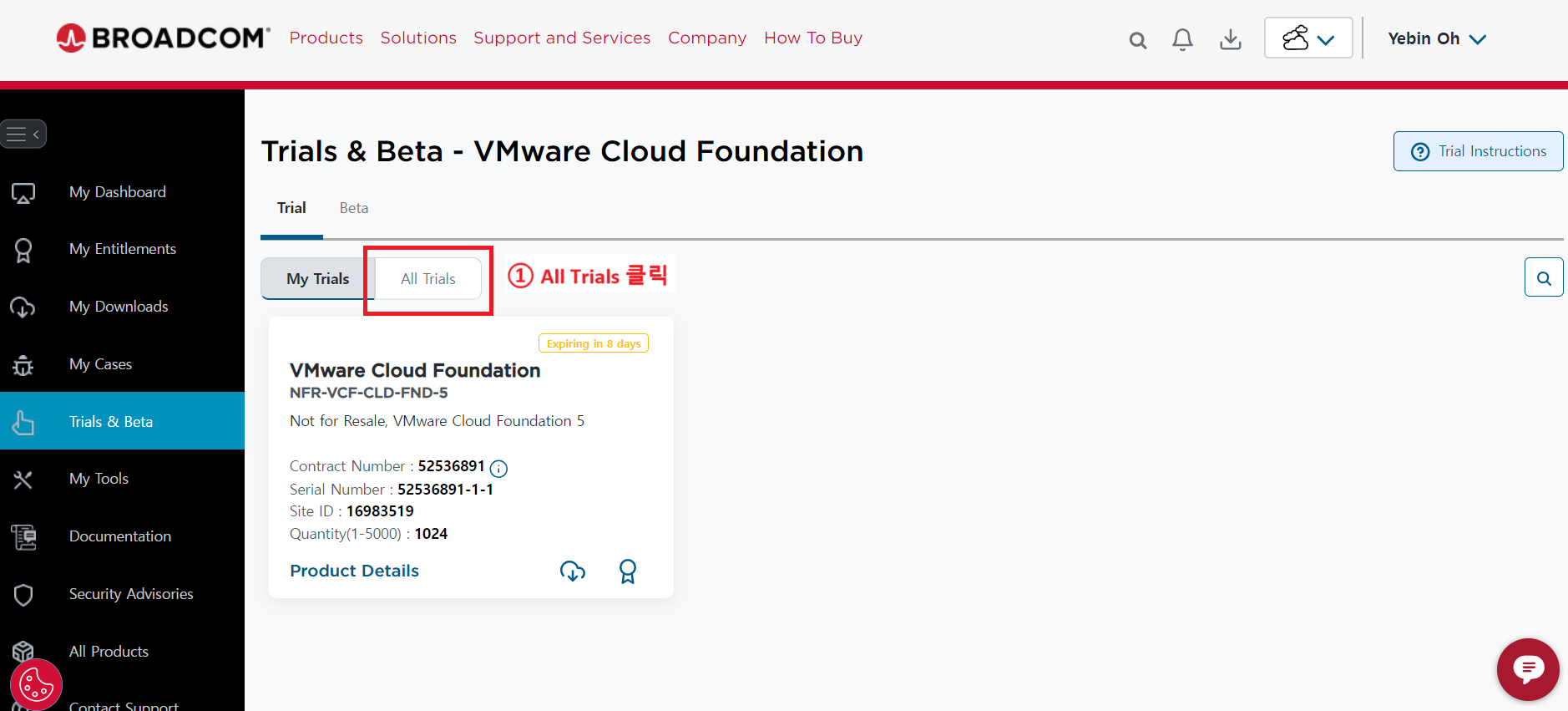Open the Product Details link
Viewport: 1568px width, 711px height.
[x=354, y=571]
